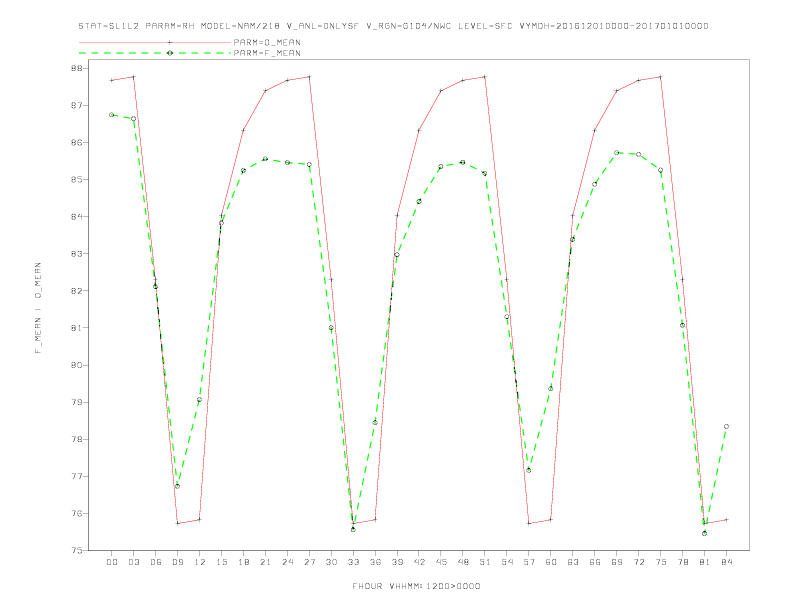
Task: Click x-axis tick label 72
Action: tap(638, 562)
